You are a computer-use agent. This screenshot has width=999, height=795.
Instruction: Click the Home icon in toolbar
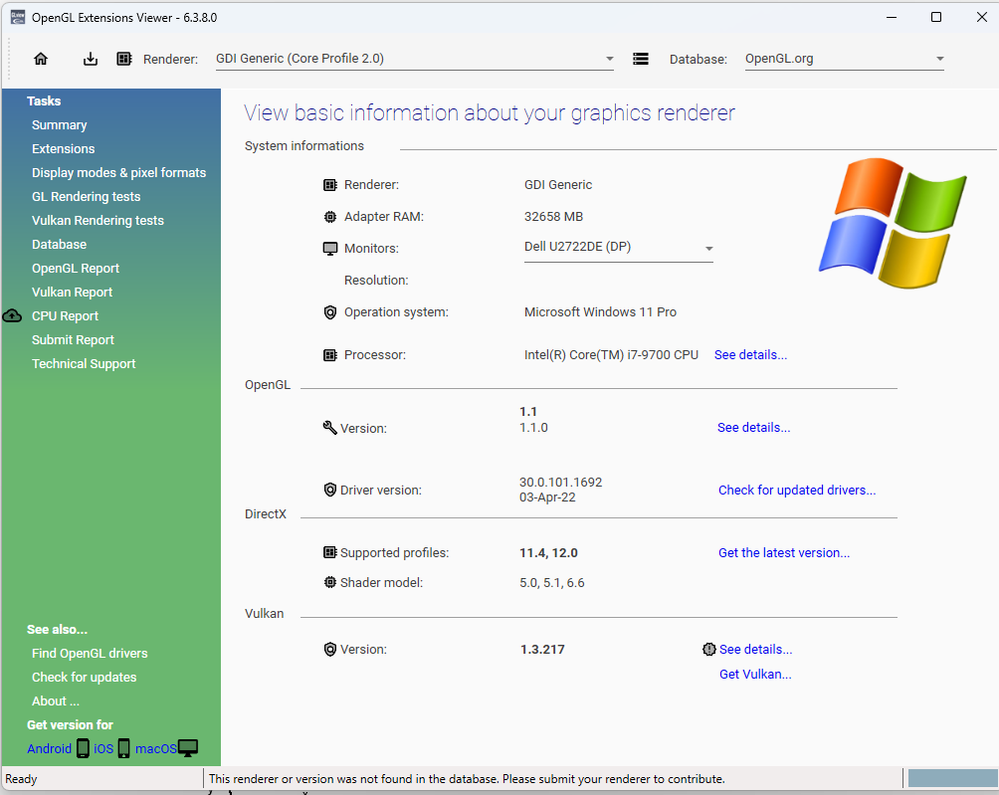(41, 59)
